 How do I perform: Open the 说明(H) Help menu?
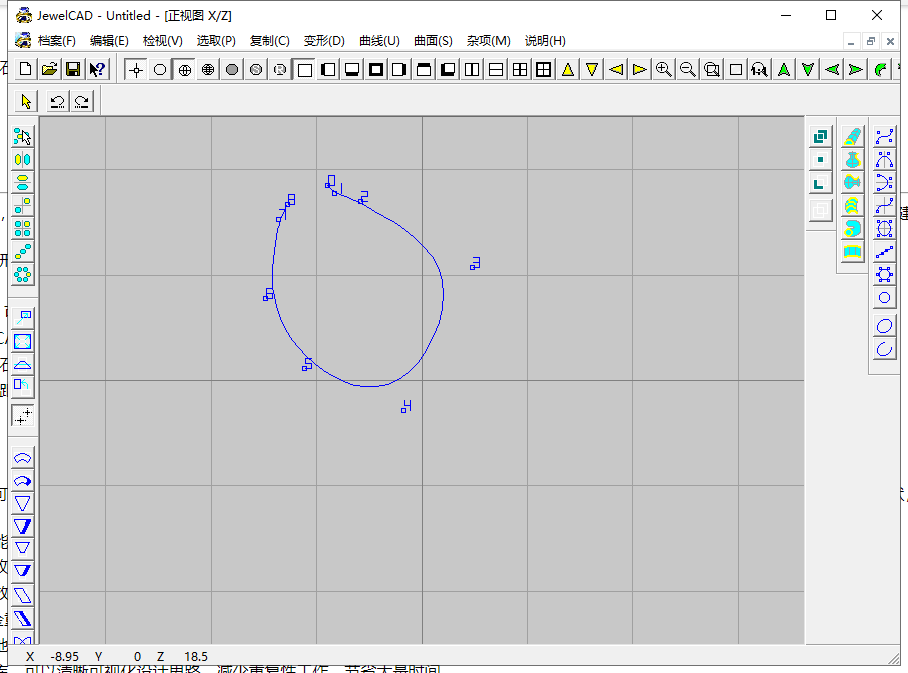545,41
